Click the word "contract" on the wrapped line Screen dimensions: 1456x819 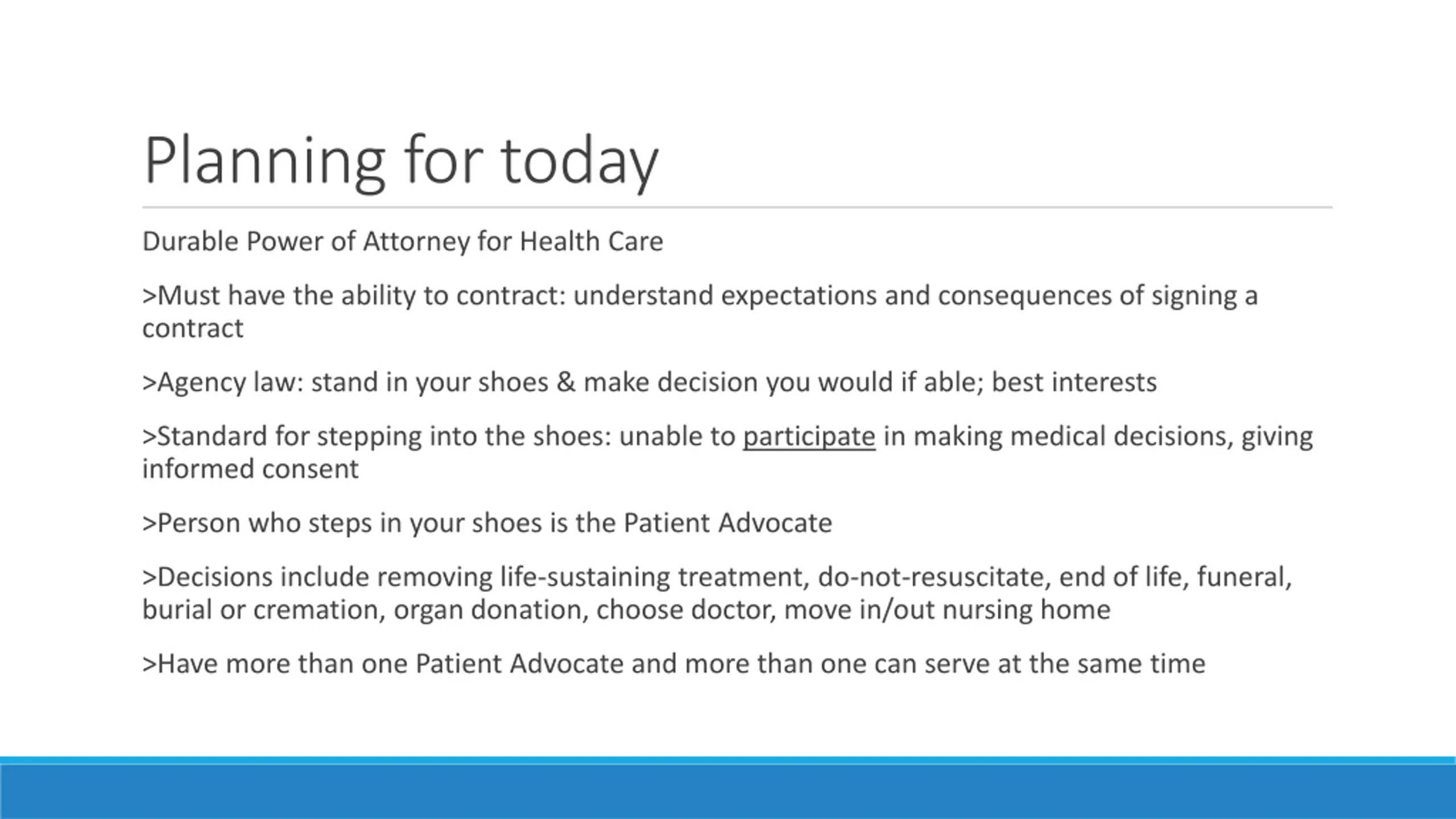coord(193,328)
